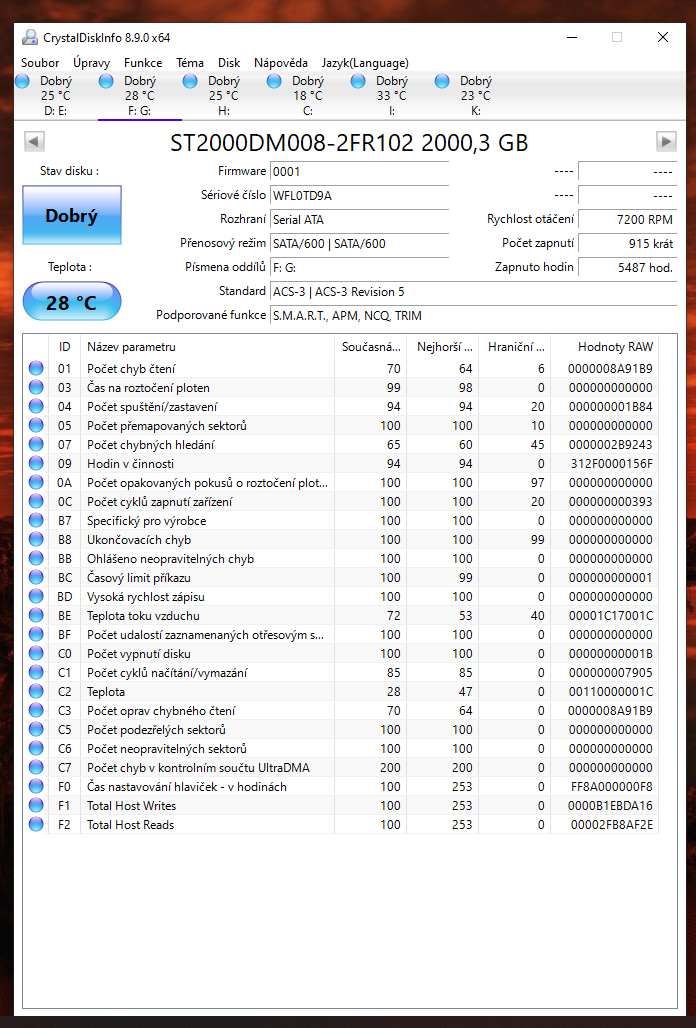
Task: Click status icon for Hodin v činnosti
Action: point(36,464)
